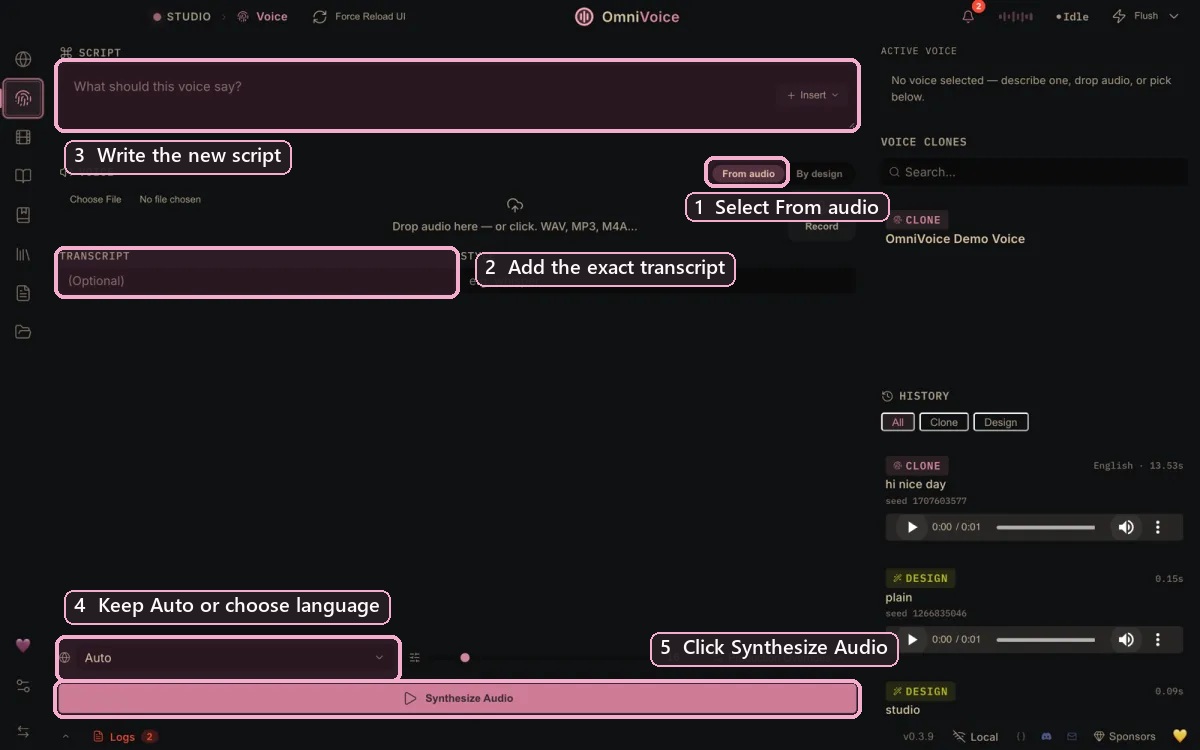Click the Force Reload UI button
The width and height of the screenshot is (1200, 750).
[359, 17]
